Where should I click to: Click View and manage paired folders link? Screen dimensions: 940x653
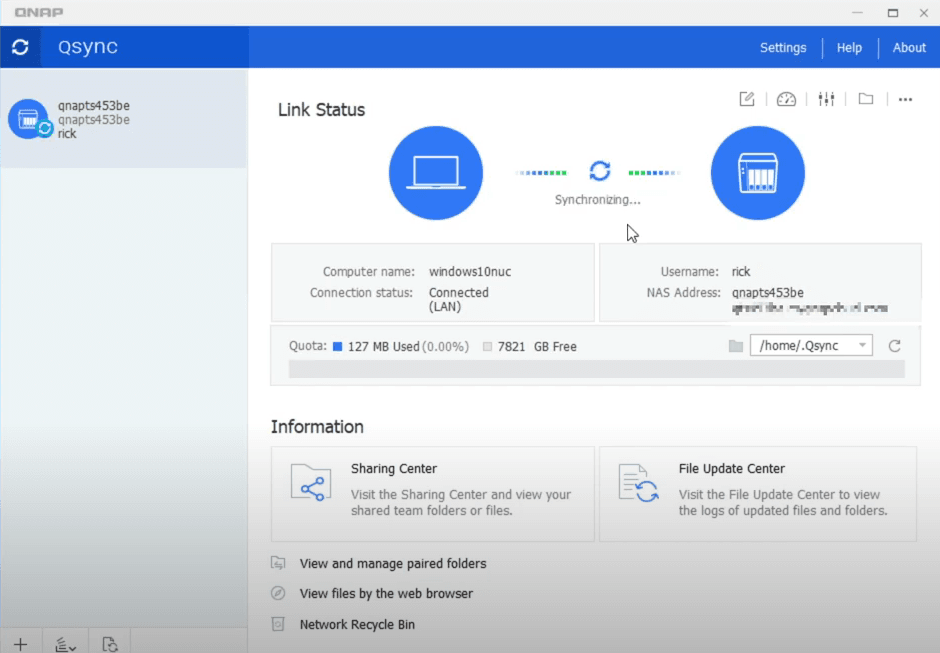click(392, 564)
